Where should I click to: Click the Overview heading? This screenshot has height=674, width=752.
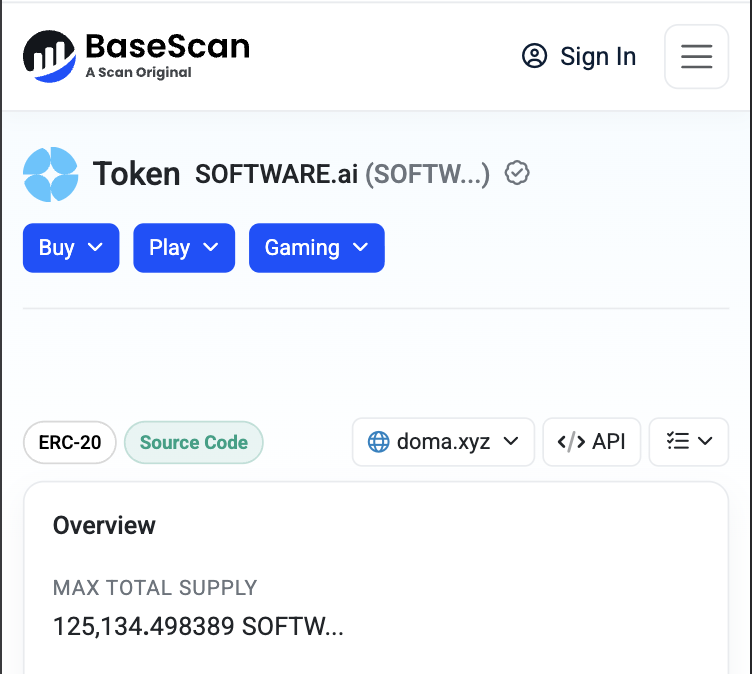pos(104,525)
